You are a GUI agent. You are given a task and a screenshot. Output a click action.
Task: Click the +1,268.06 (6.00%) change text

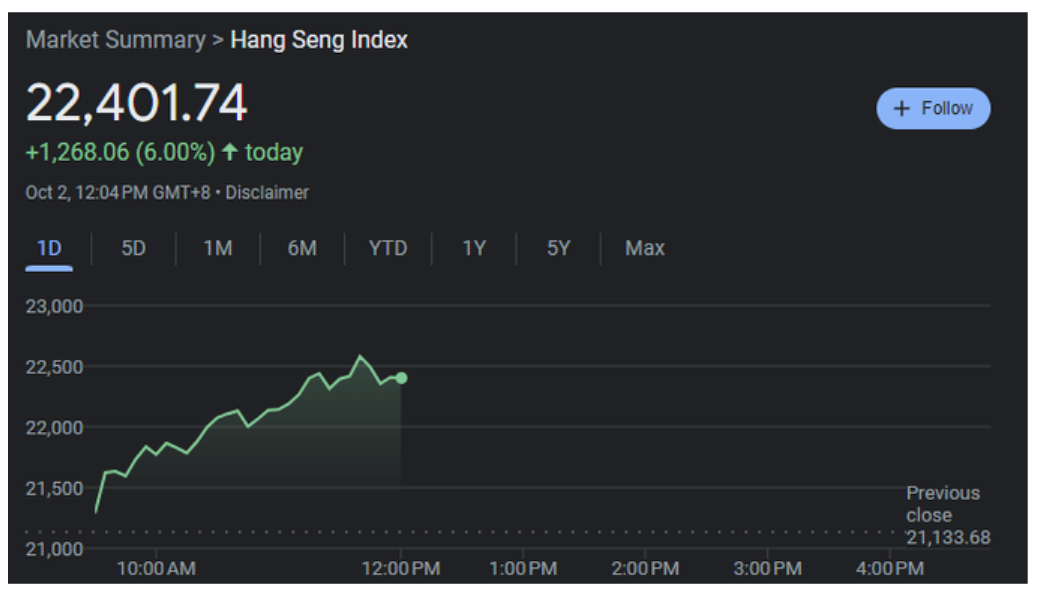pyautogui.click(x=120, y=152)
